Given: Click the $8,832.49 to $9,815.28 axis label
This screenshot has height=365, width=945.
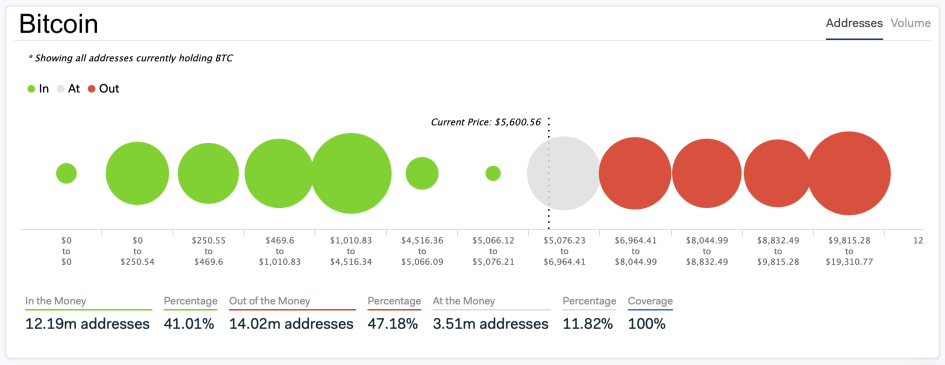Looking at the screenshot, I should (777, 251).
